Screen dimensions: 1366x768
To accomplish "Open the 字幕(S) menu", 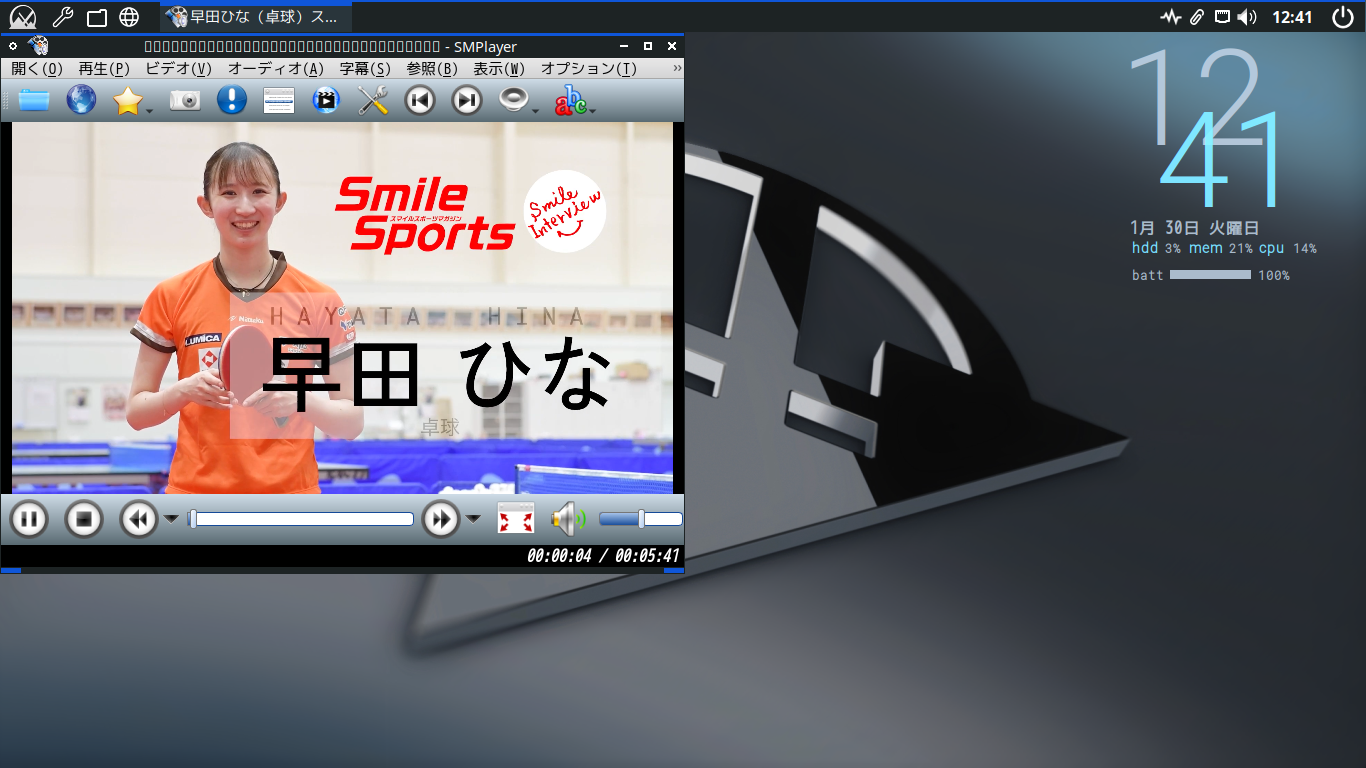I will tap(365, 68).
